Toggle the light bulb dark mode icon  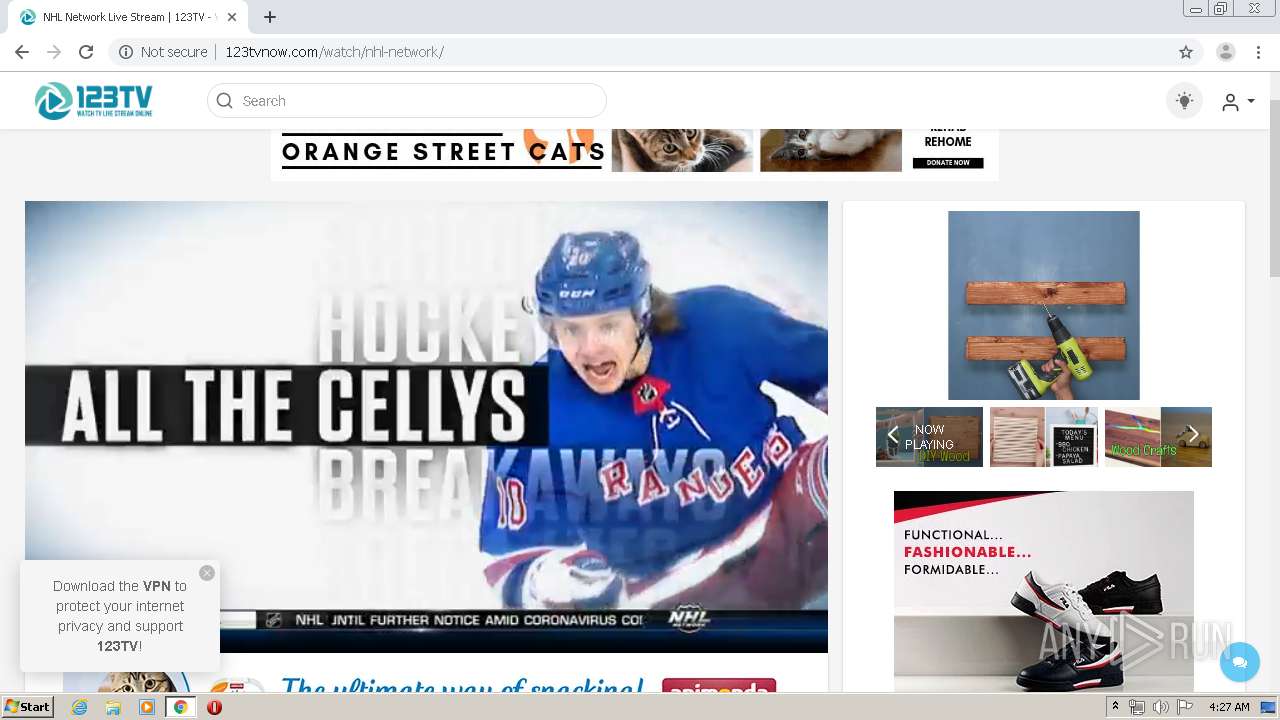point(1185,101)
